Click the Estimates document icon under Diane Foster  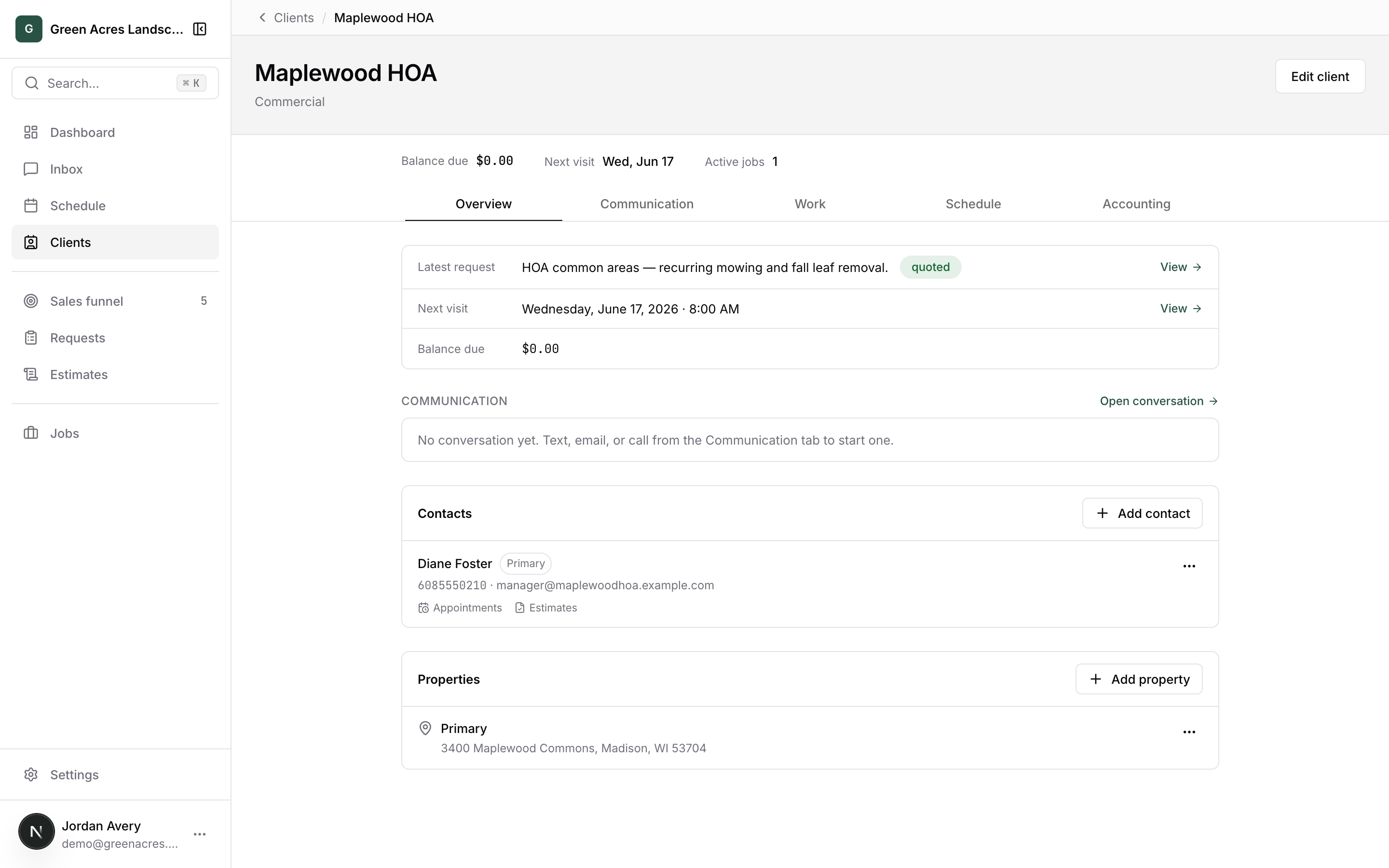pyautogui.click(x=520, y=608)
